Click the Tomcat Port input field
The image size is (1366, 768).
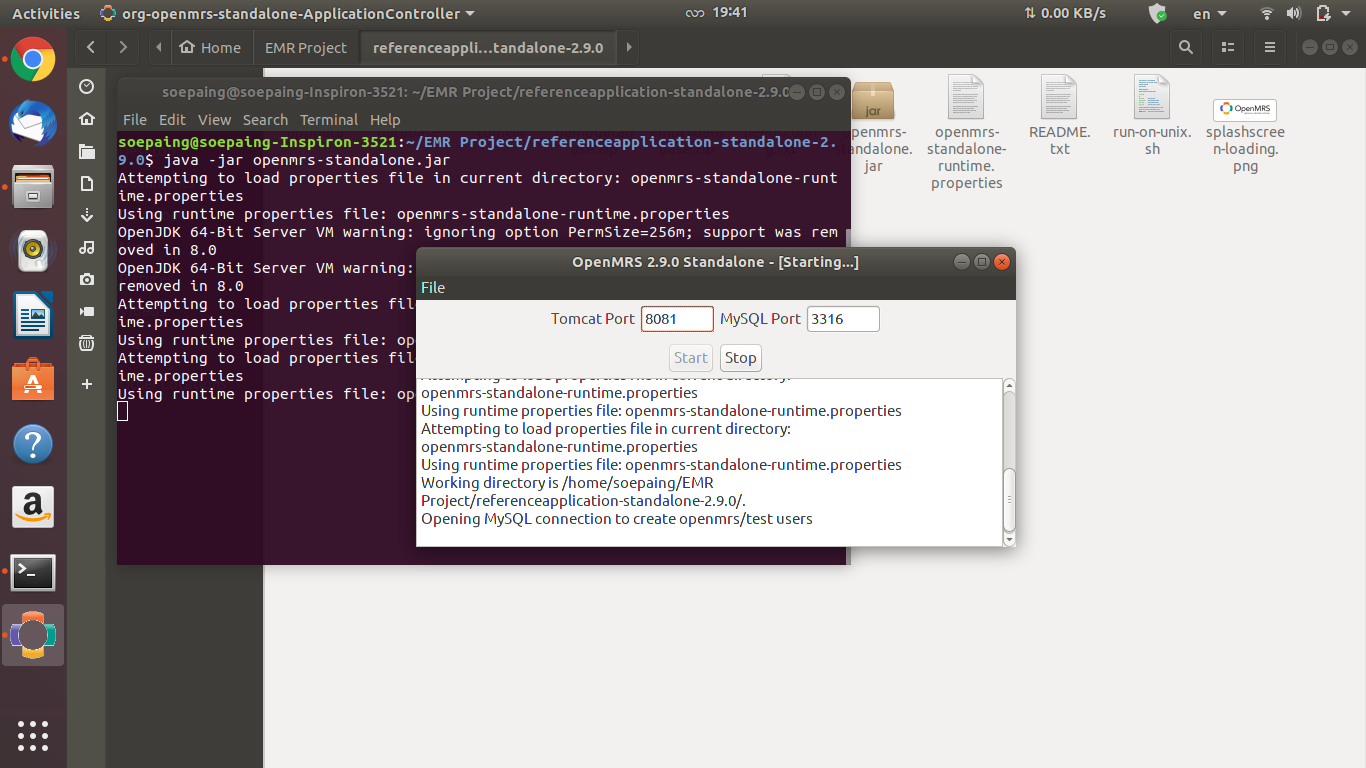(677, 319)
